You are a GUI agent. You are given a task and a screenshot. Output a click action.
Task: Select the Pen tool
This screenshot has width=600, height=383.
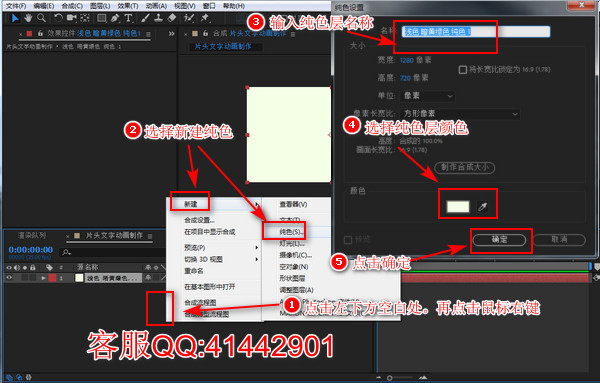(115, 18)
